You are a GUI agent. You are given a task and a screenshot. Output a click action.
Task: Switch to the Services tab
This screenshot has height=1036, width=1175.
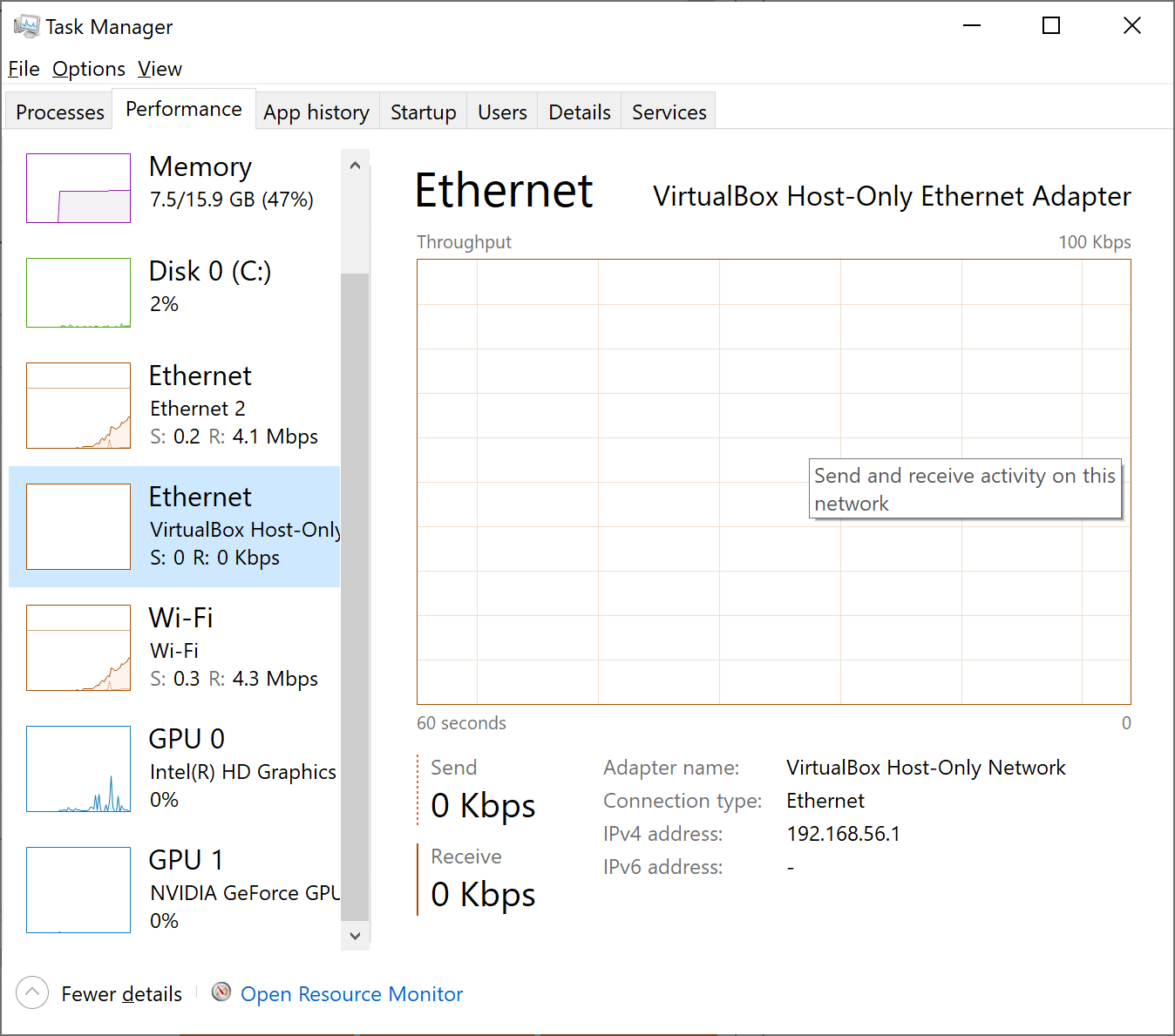(x=669, y=112)
